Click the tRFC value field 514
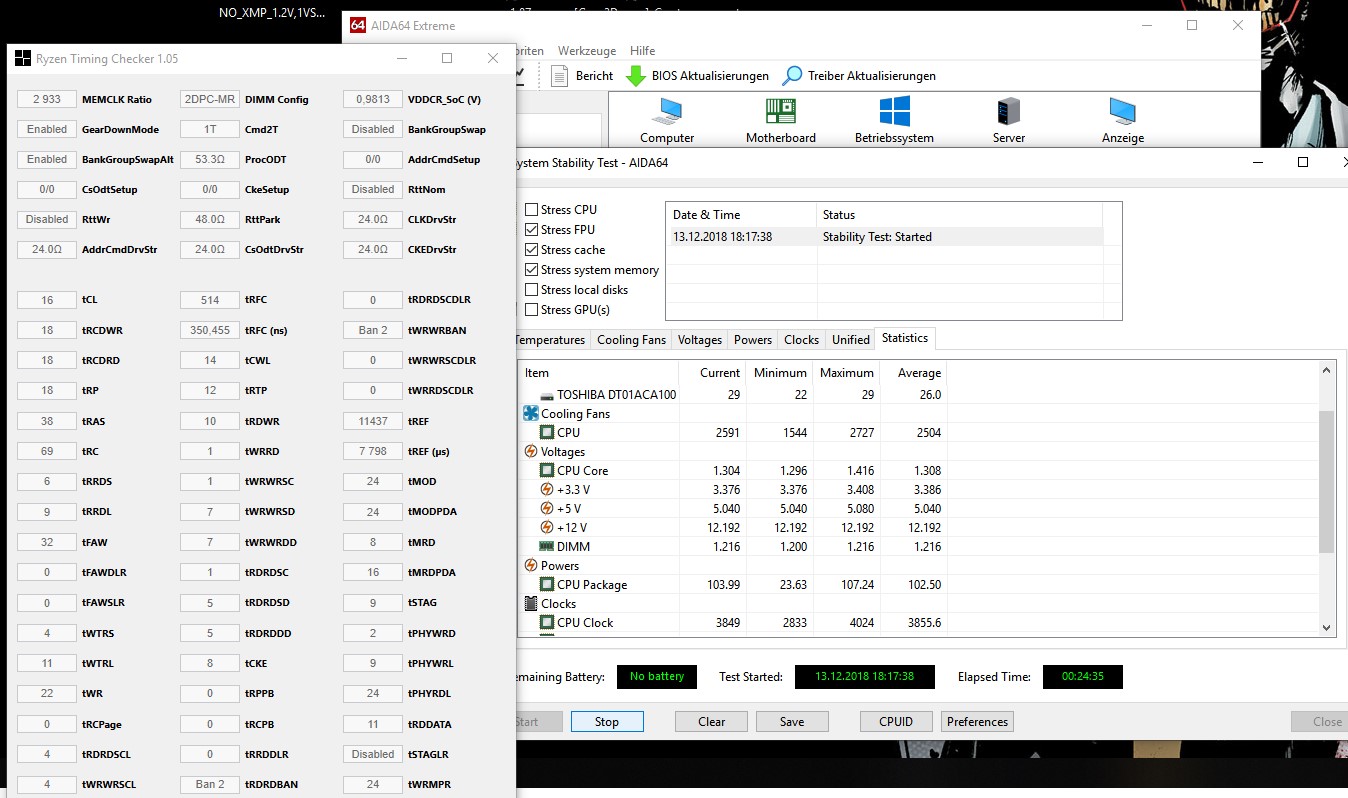 tap(210, 300)
